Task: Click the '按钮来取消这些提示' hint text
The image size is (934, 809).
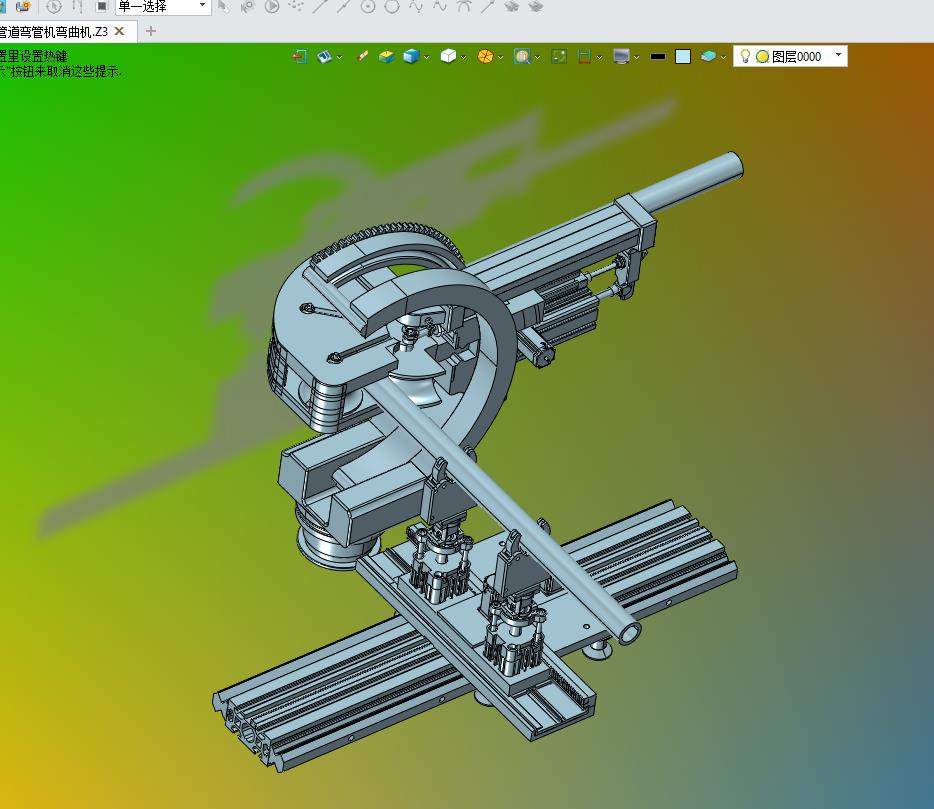Action: pyautogui.click(x=64, y=71)
